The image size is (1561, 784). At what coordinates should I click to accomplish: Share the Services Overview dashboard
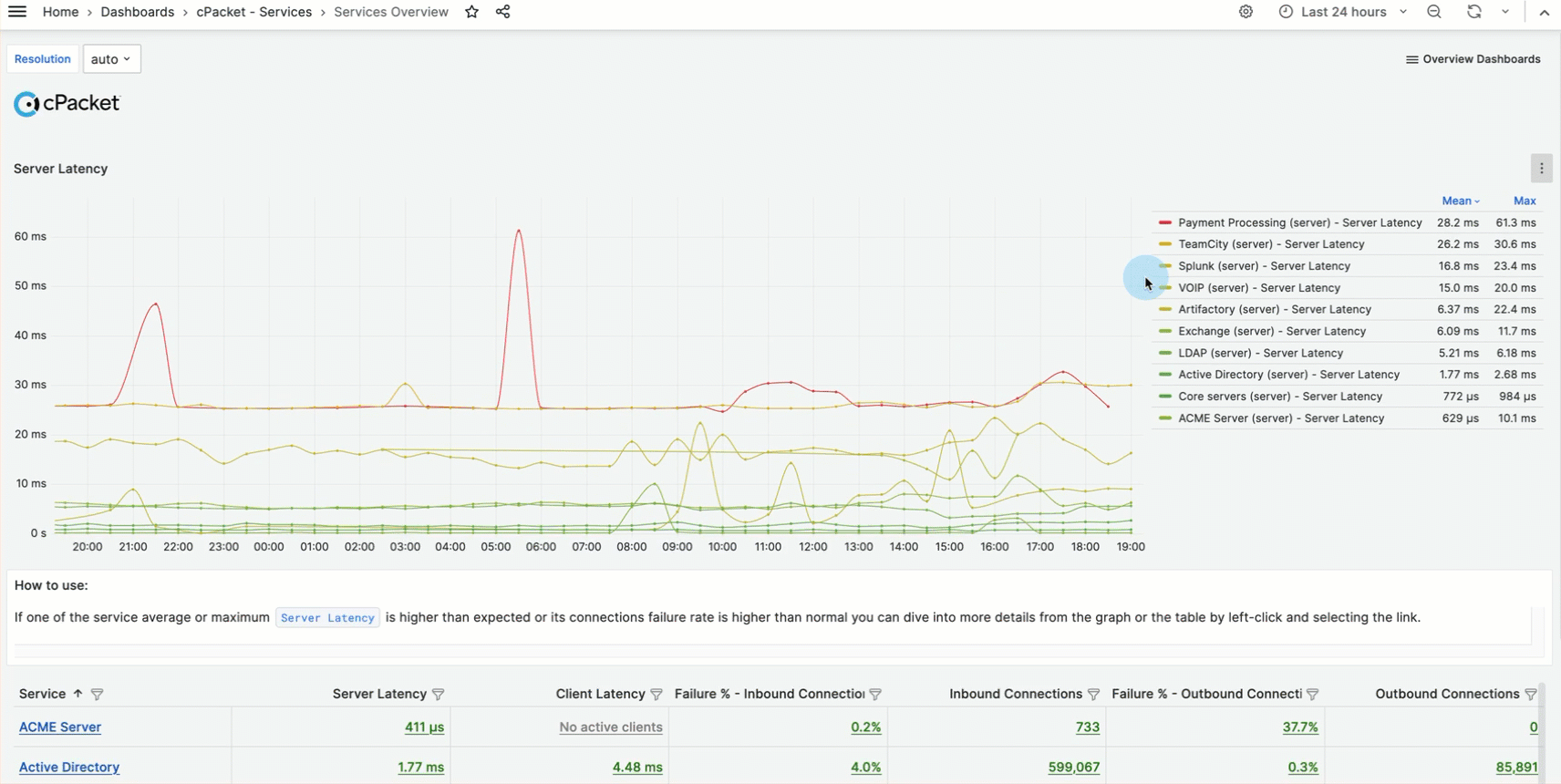click(x=502, y=12)
